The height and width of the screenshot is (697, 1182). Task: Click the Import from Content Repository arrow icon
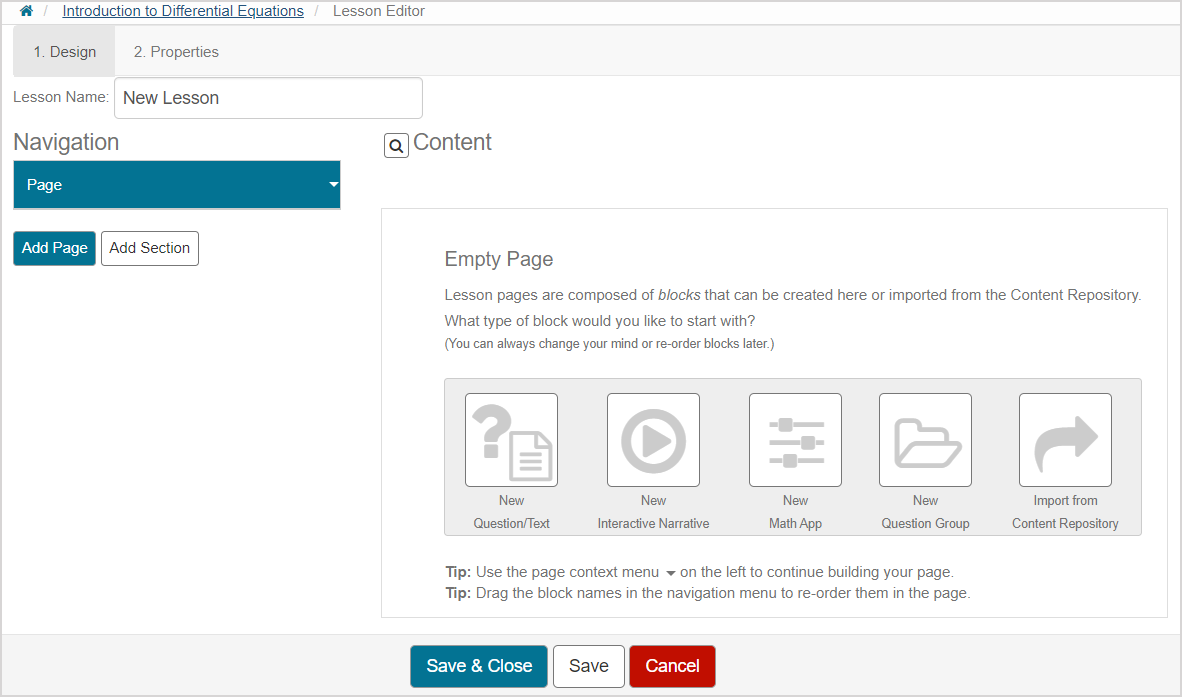[x=1065, y=440]
